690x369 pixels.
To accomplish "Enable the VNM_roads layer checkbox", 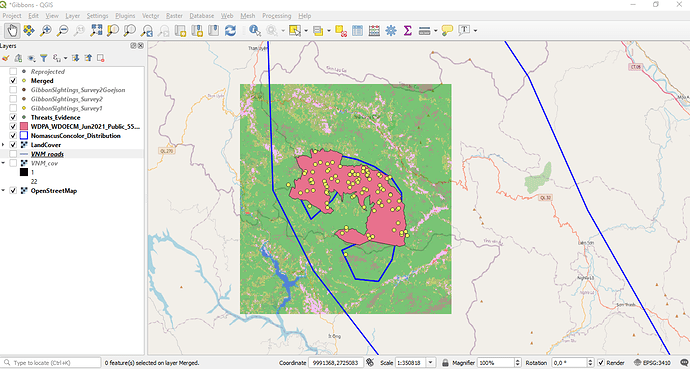I will 13,154.
